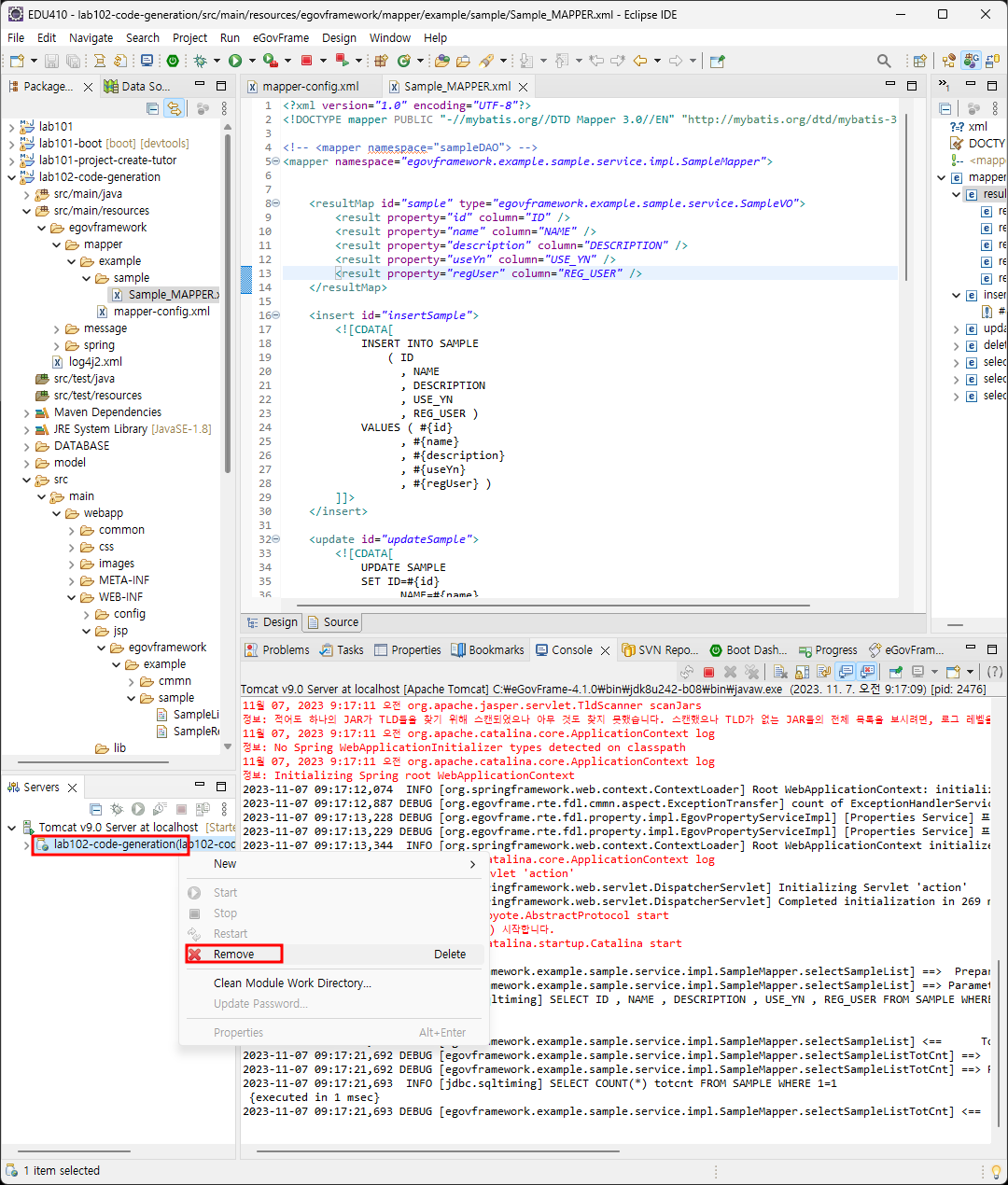Open the New submenu in context menu

pyautogui.click(x=331, y=864)
